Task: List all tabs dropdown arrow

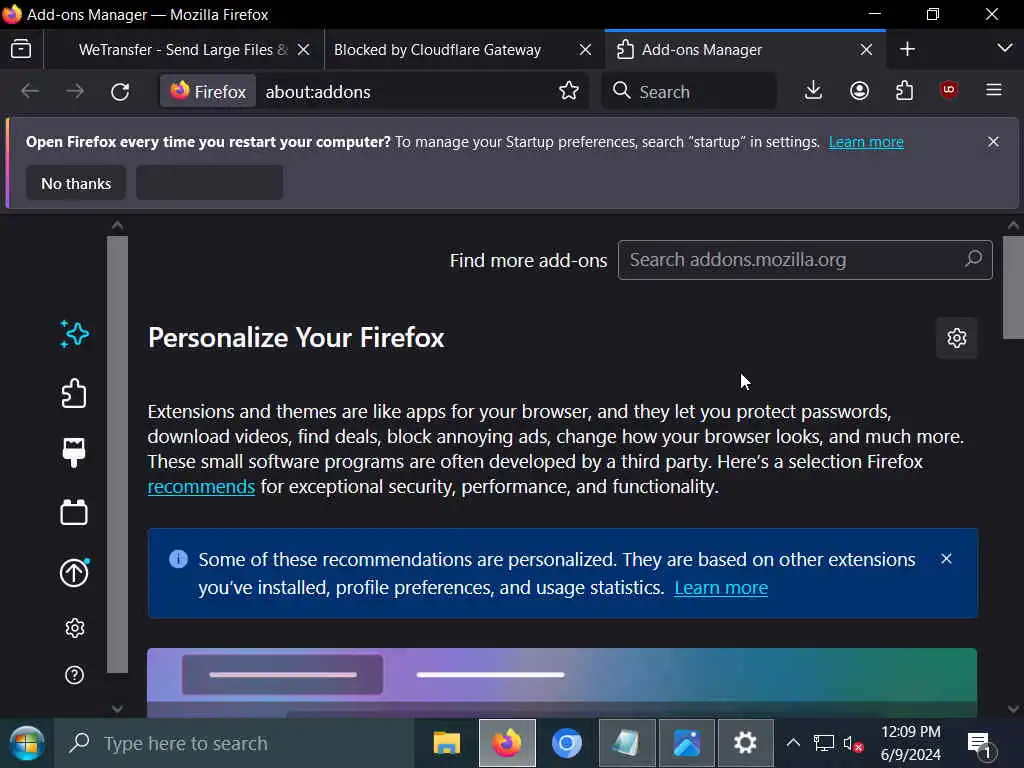Action: coord(1004,48)
